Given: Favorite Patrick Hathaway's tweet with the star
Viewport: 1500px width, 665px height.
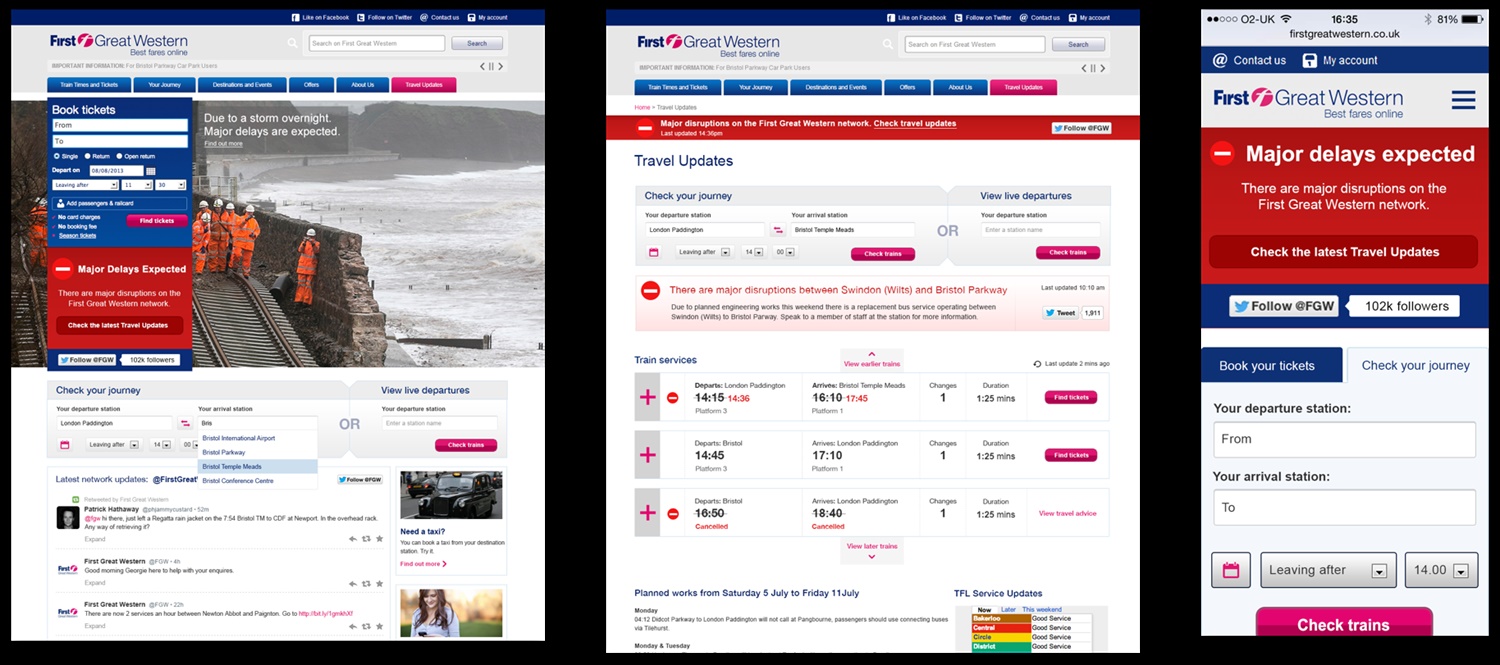Looking at the screenshot, I should click(379, 538).
